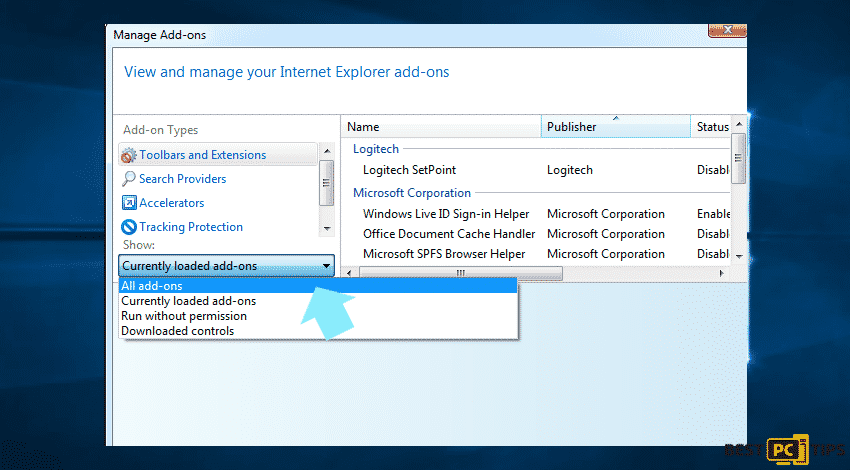This screenshot has height=470, width=850.
Task: Click the Toolbars and Extensions gear icon
Action: [128, 156]
